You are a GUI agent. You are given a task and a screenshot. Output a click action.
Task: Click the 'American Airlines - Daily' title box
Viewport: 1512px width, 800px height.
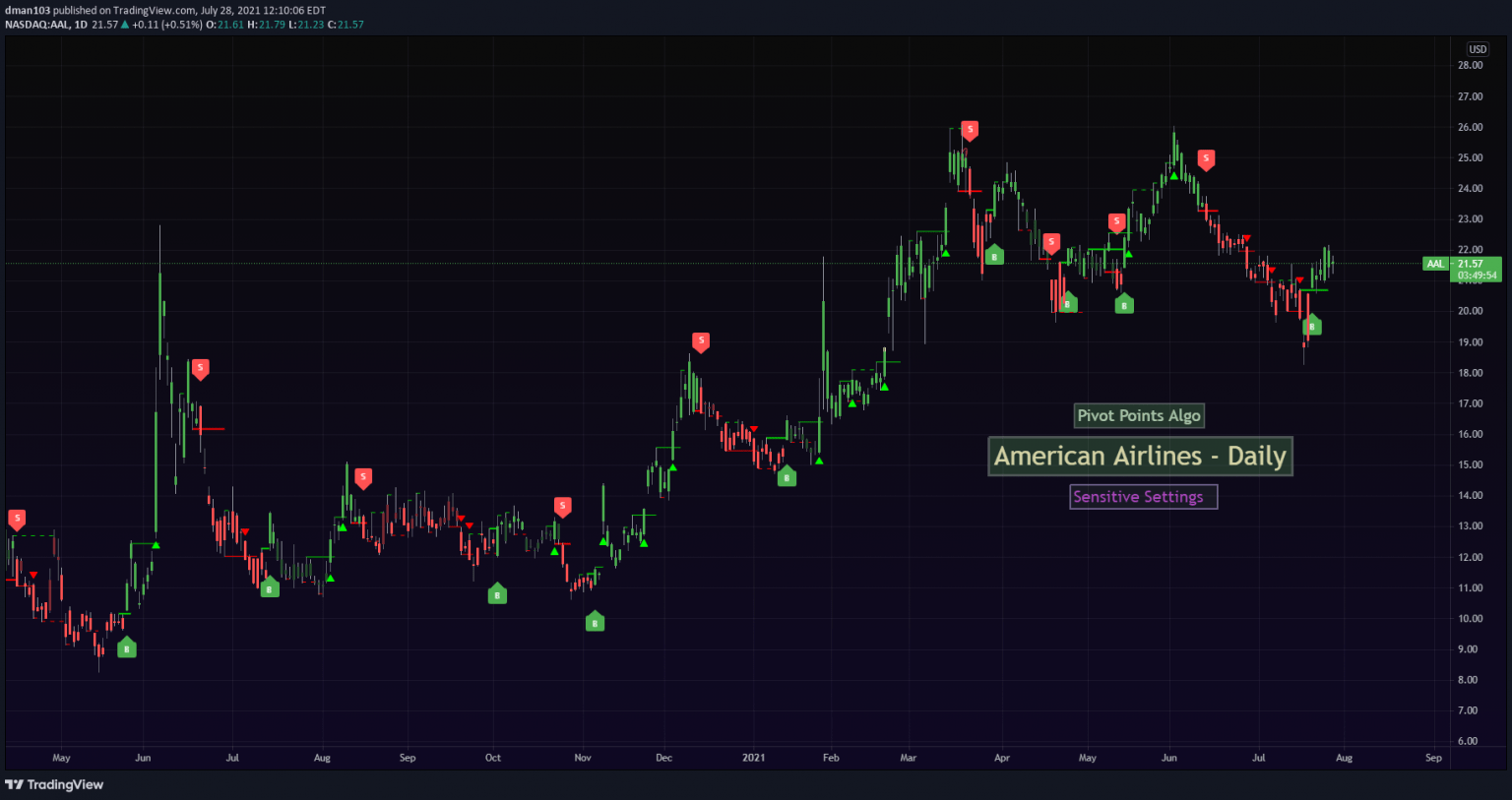coord(1140,457)
